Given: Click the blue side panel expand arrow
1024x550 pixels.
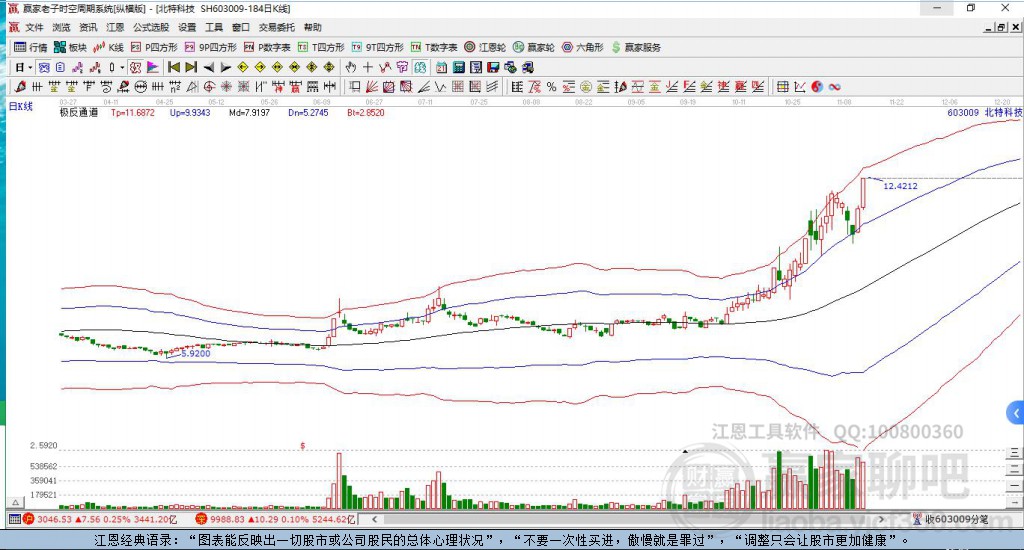Looking at the screenshot, I should point(1015,413).
